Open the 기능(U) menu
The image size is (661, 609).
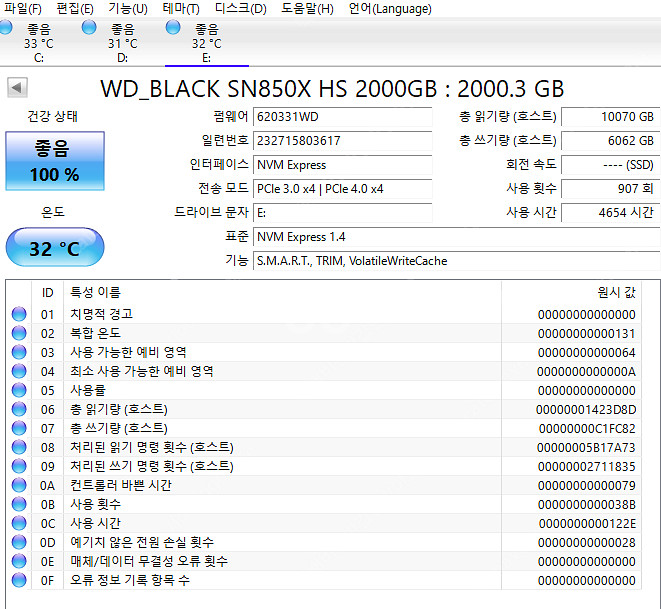pos(128,8)
